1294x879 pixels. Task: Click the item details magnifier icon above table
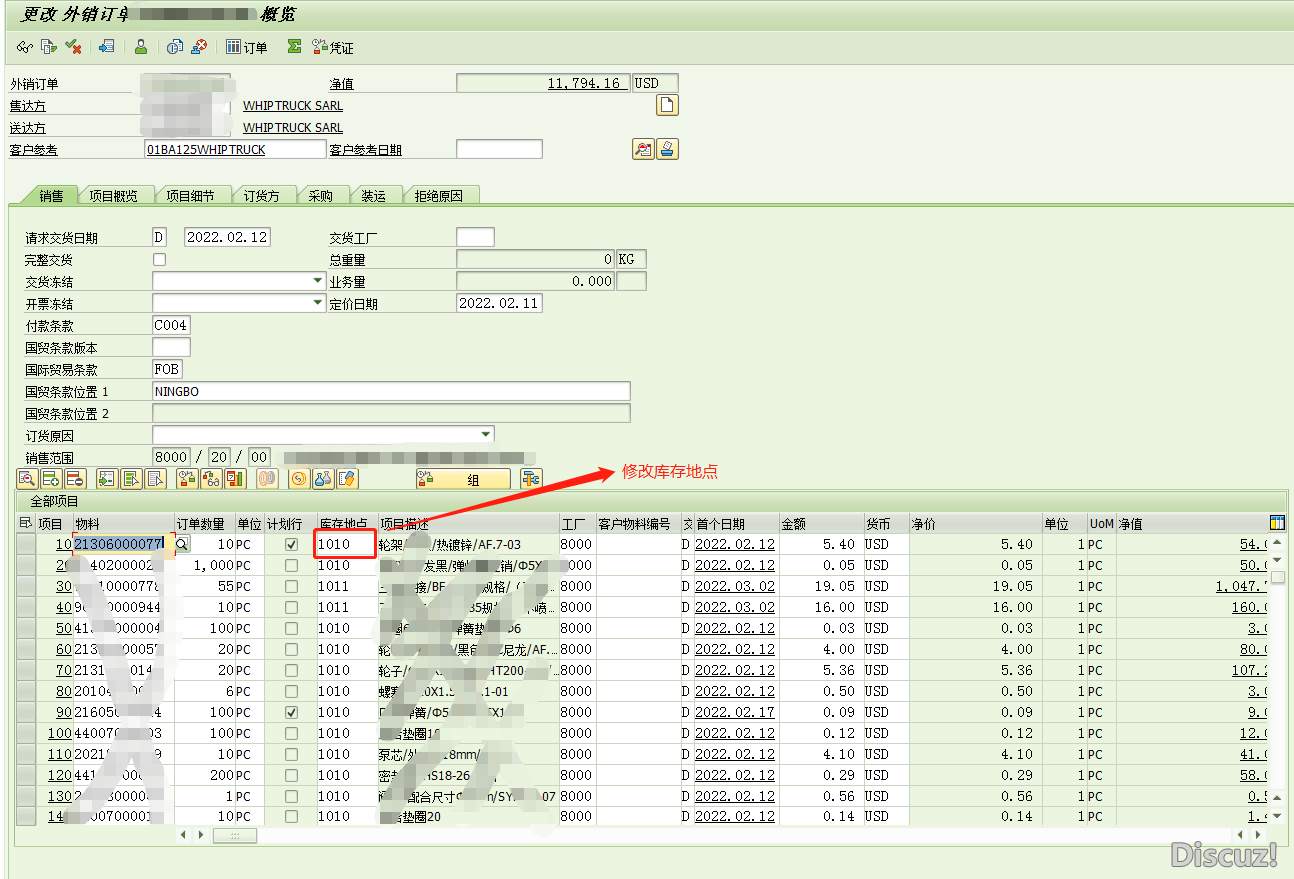27,479
